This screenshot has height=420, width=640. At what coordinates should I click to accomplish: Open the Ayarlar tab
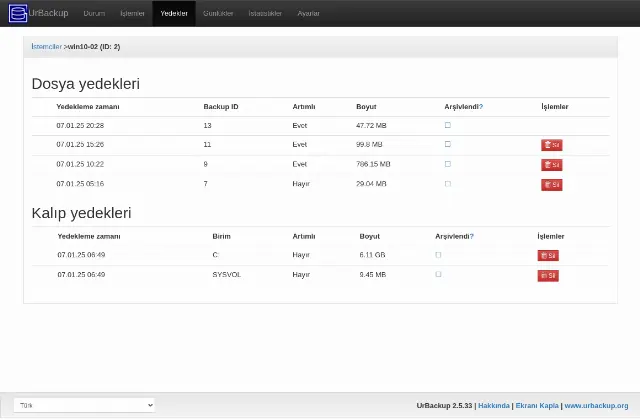tap(308, 13)
